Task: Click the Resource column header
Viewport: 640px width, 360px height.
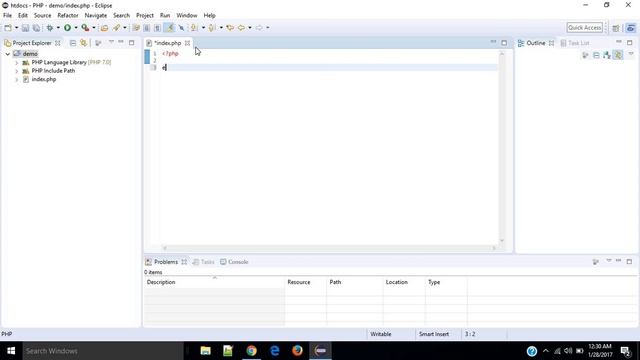Action: 305,282
